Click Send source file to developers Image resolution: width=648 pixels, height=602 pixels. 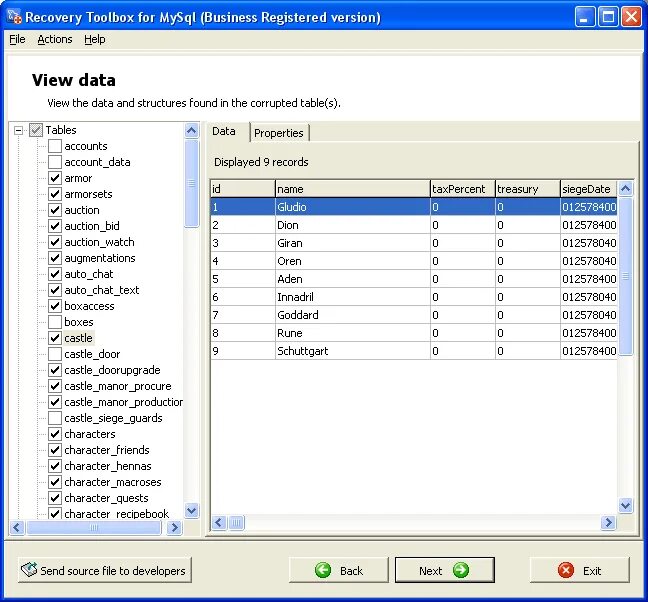click(x=105, y=570)
